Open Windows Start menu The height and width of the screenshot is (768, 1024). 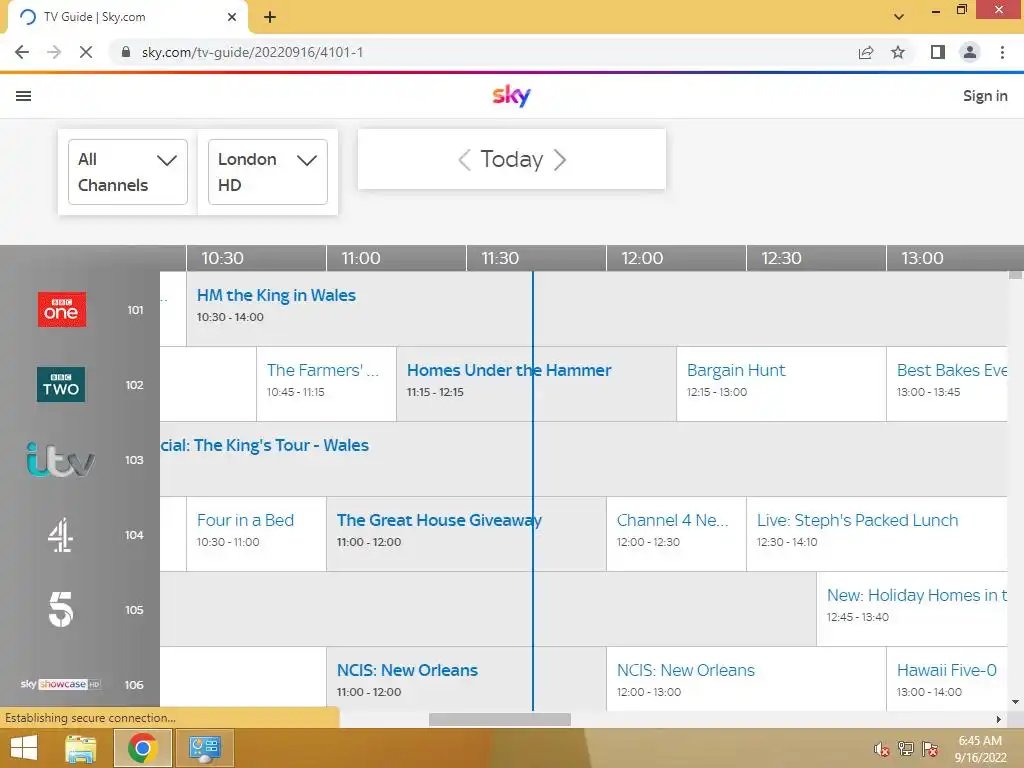(24, 748)
